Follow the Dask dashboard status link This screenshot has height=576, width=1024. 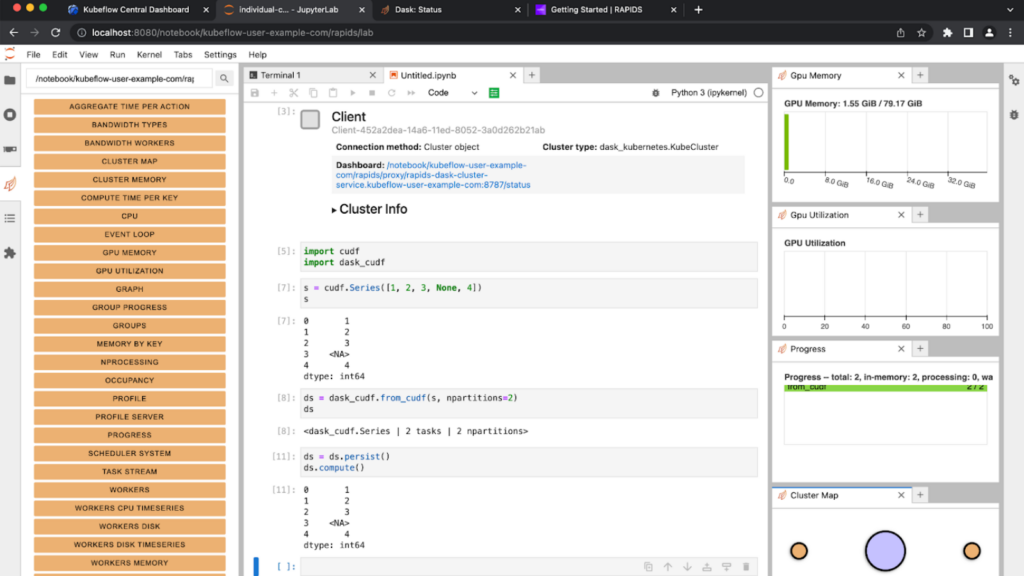click(x=433, y=175)
